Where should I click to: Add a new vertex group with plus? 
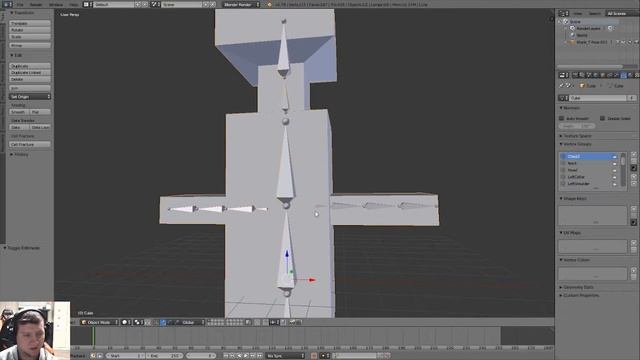click(x=634, y=155)
